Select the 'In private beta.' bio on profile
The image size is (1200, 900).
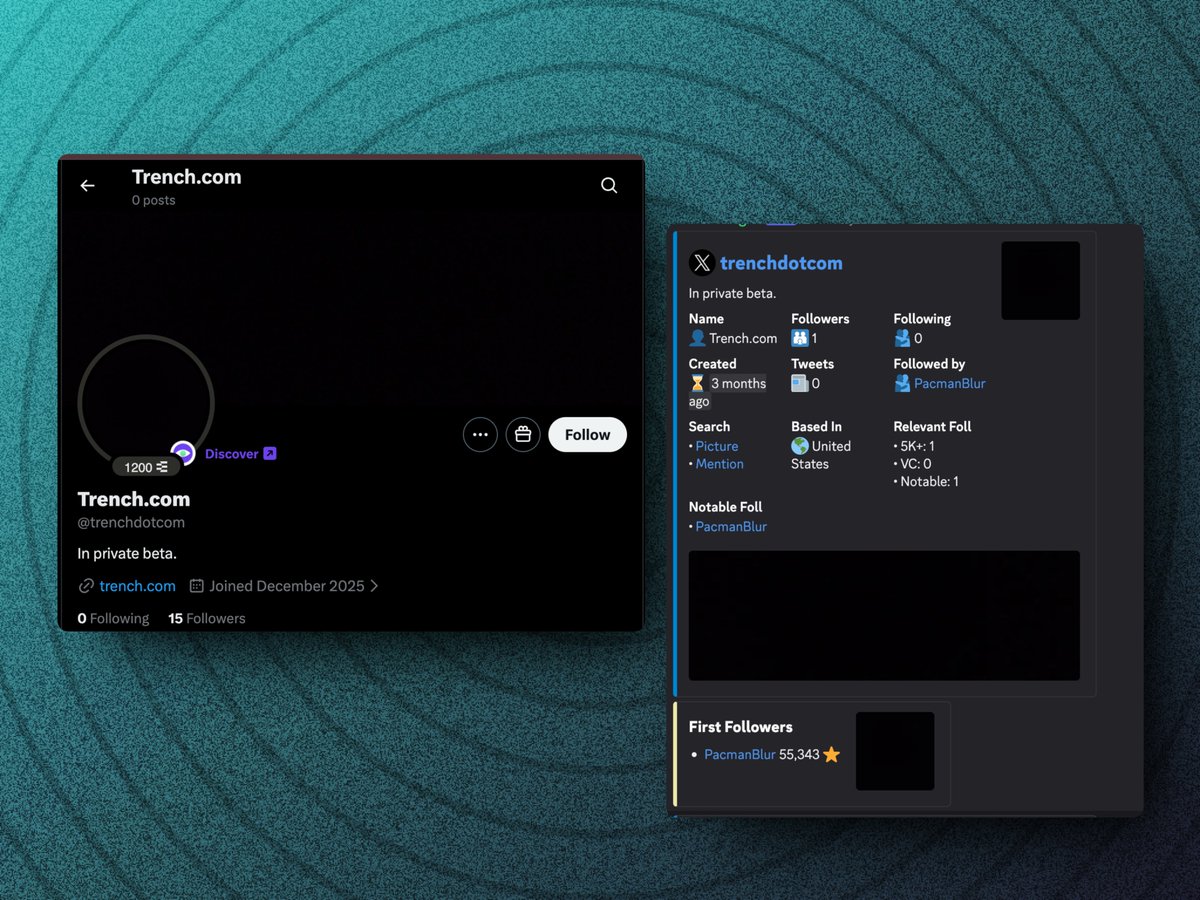127,553
